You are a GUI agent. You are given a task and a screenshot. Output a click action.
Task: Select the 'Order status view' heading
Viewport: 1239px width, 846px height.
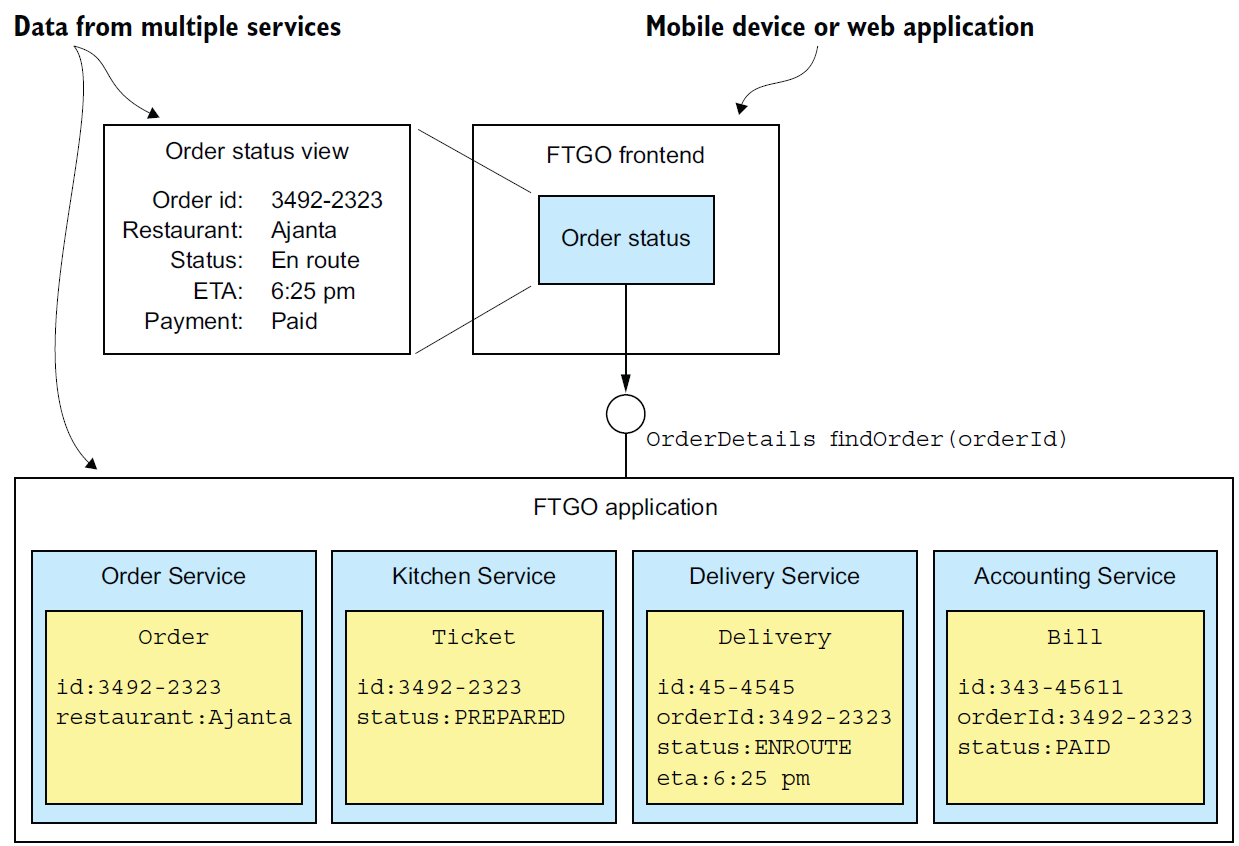click(x=257, y=152)
